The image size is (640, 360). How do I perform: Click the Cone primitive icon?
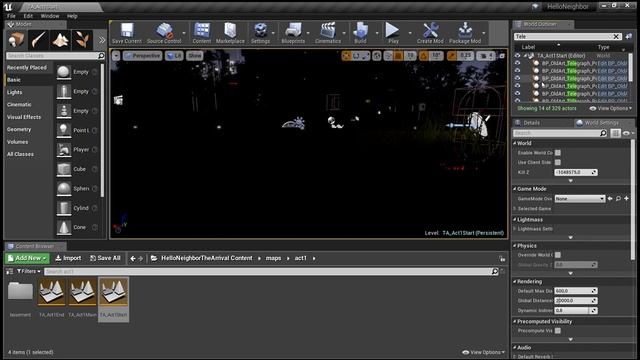64,227
